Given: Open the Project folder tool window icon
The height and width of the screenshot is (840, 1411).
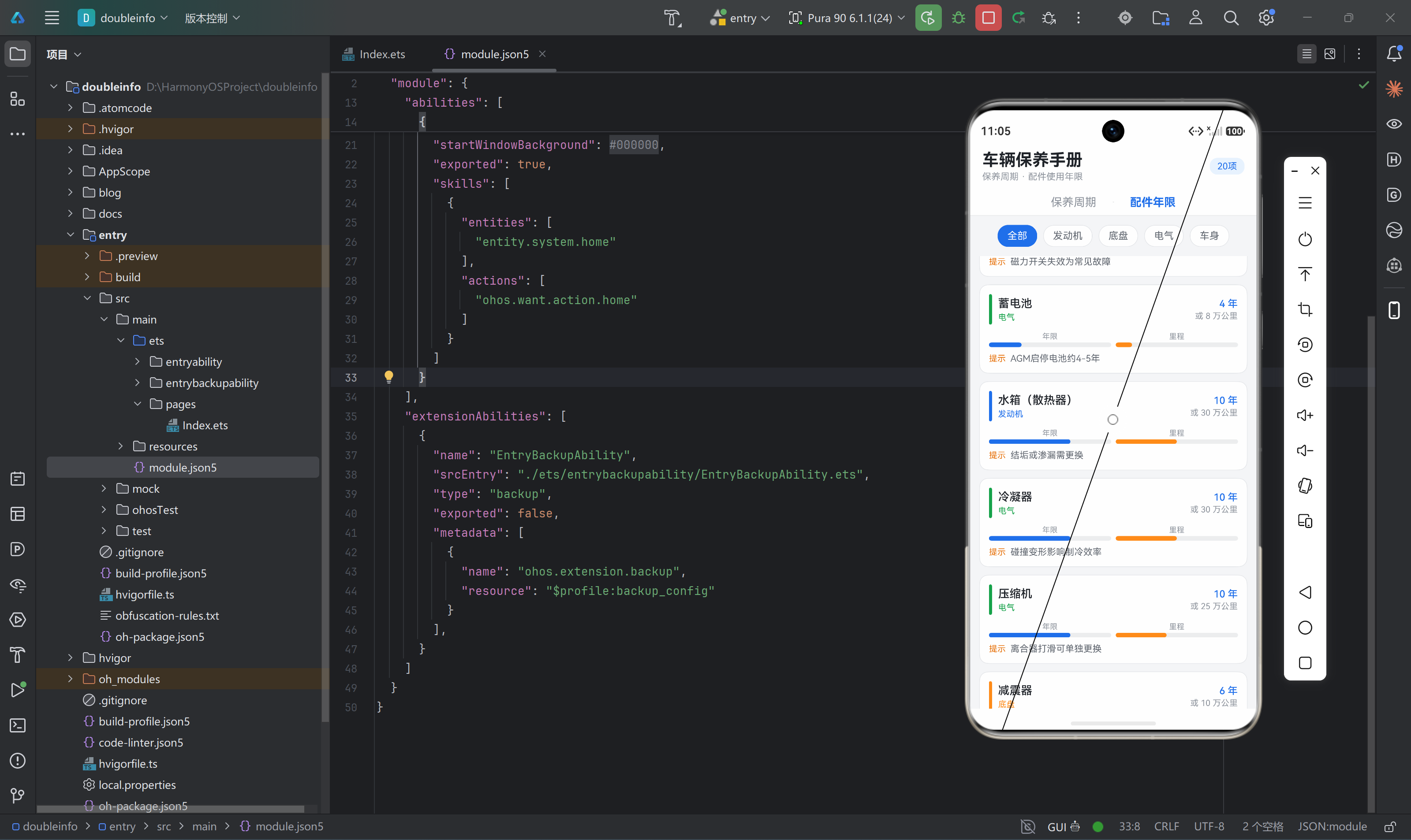Looking at the screenshot, I should (x=18, y=54).
